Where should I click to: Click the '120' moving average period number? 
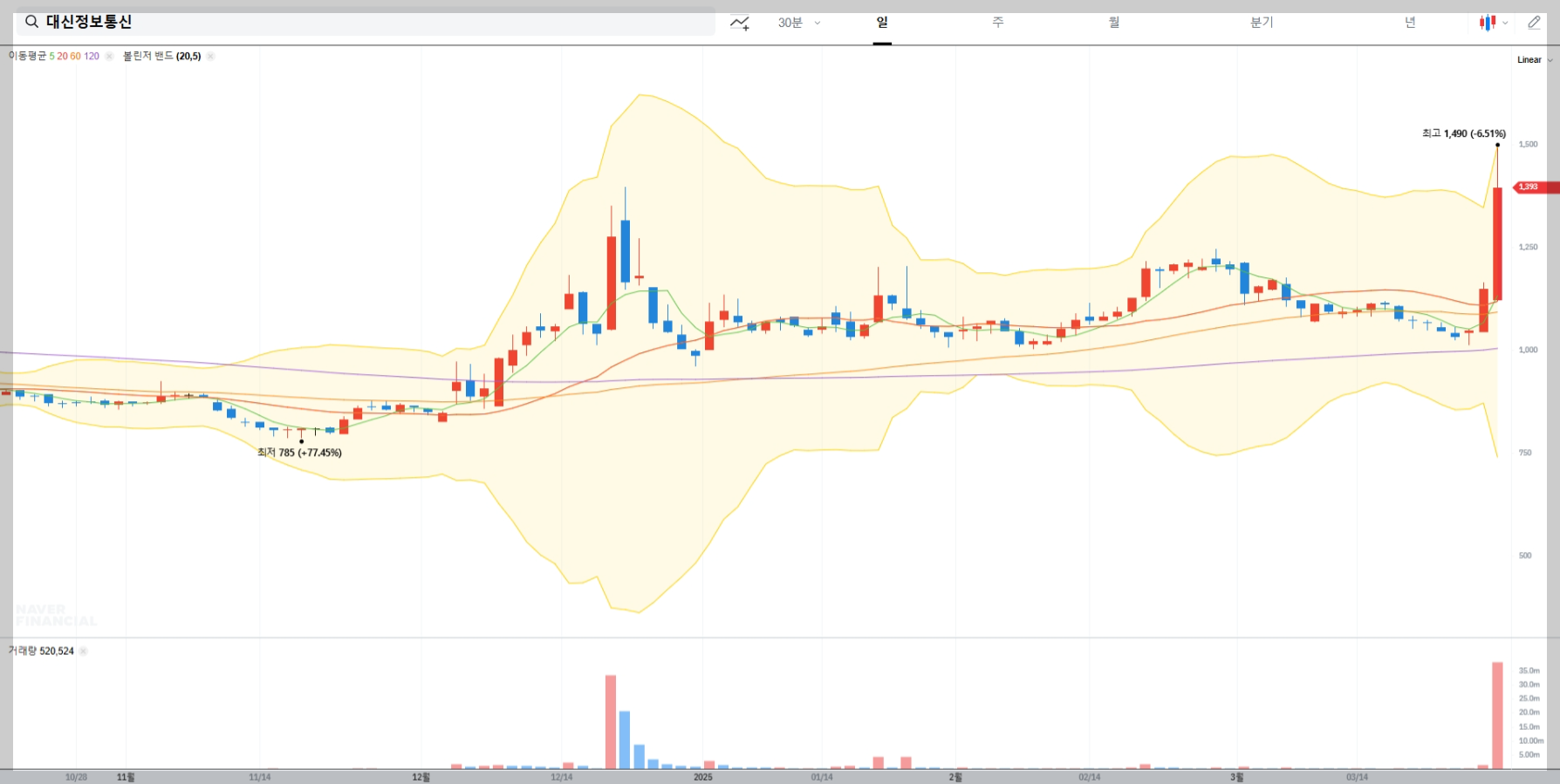[92, 56]
